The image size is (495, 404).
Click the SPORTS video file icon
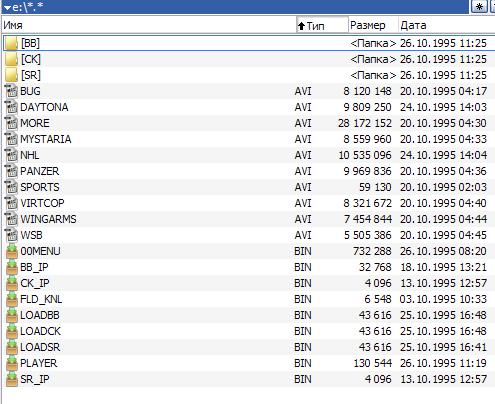tap(11, 187)
